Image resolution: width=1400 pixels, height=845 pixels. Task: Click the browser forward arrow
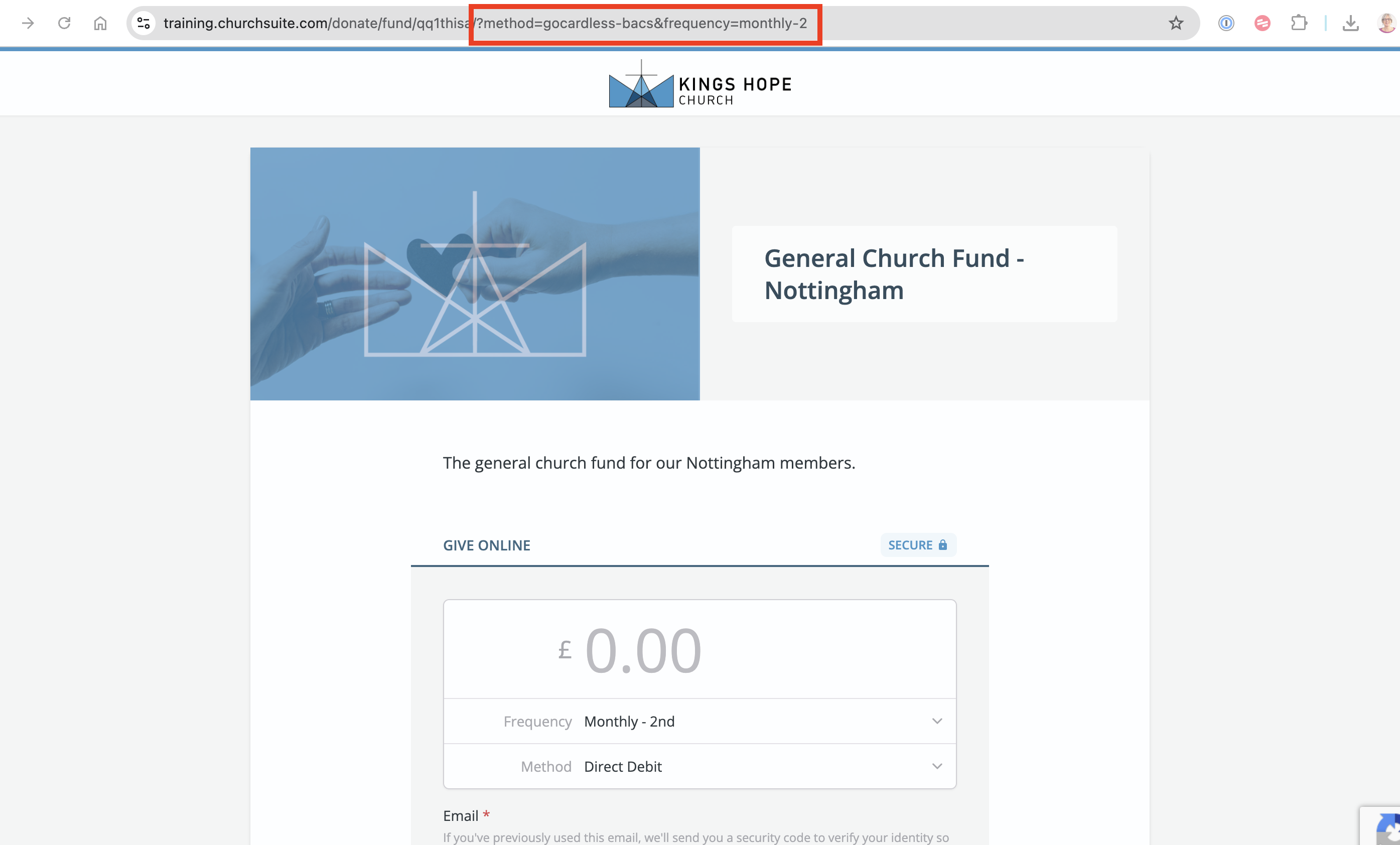[x=27, y=23]
